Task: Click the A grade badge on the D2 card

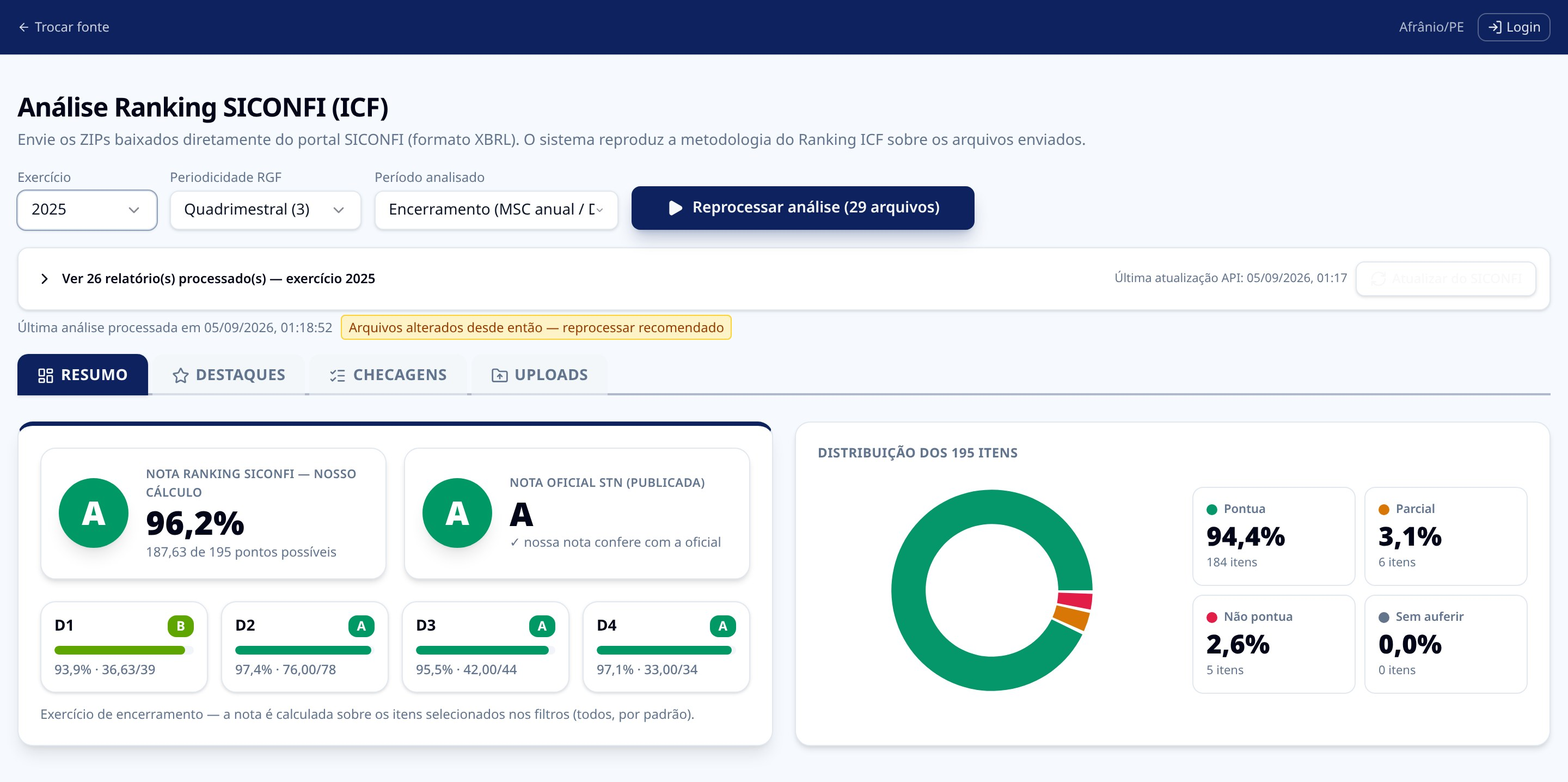Action: pyautogui.click(x=361, y=626)
